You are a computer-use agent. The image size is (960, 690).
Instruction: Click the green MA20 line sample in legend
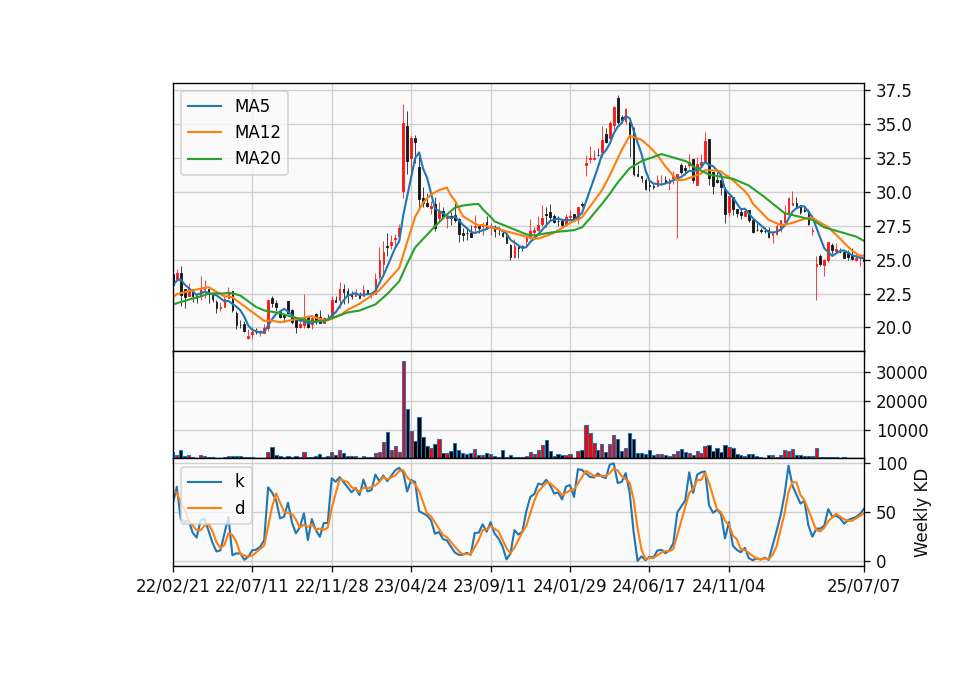point(204,158)
